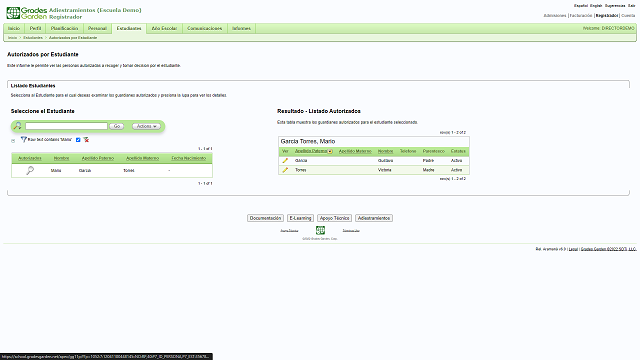Click the Adiestramientos footer button
640x360 pixels.
click(374, 218)
